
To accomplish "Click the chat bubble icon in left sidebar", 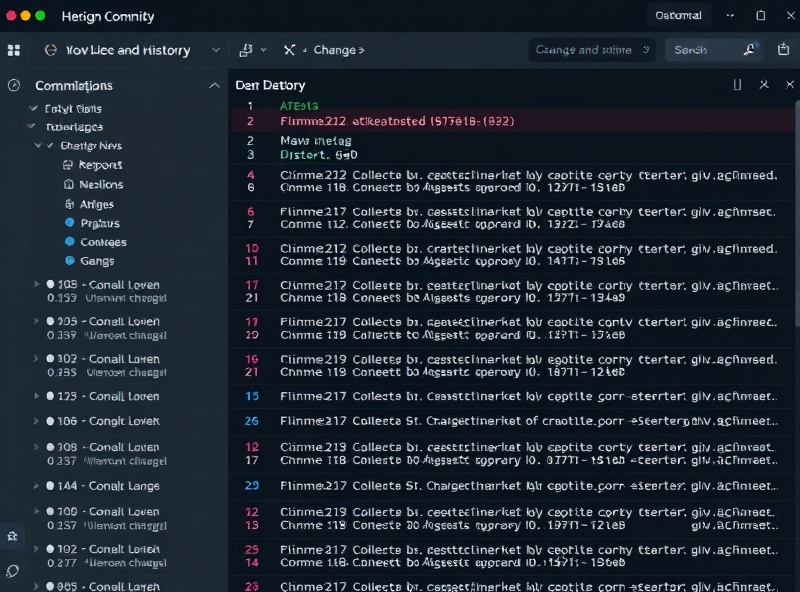I will (x=13, y=571).
